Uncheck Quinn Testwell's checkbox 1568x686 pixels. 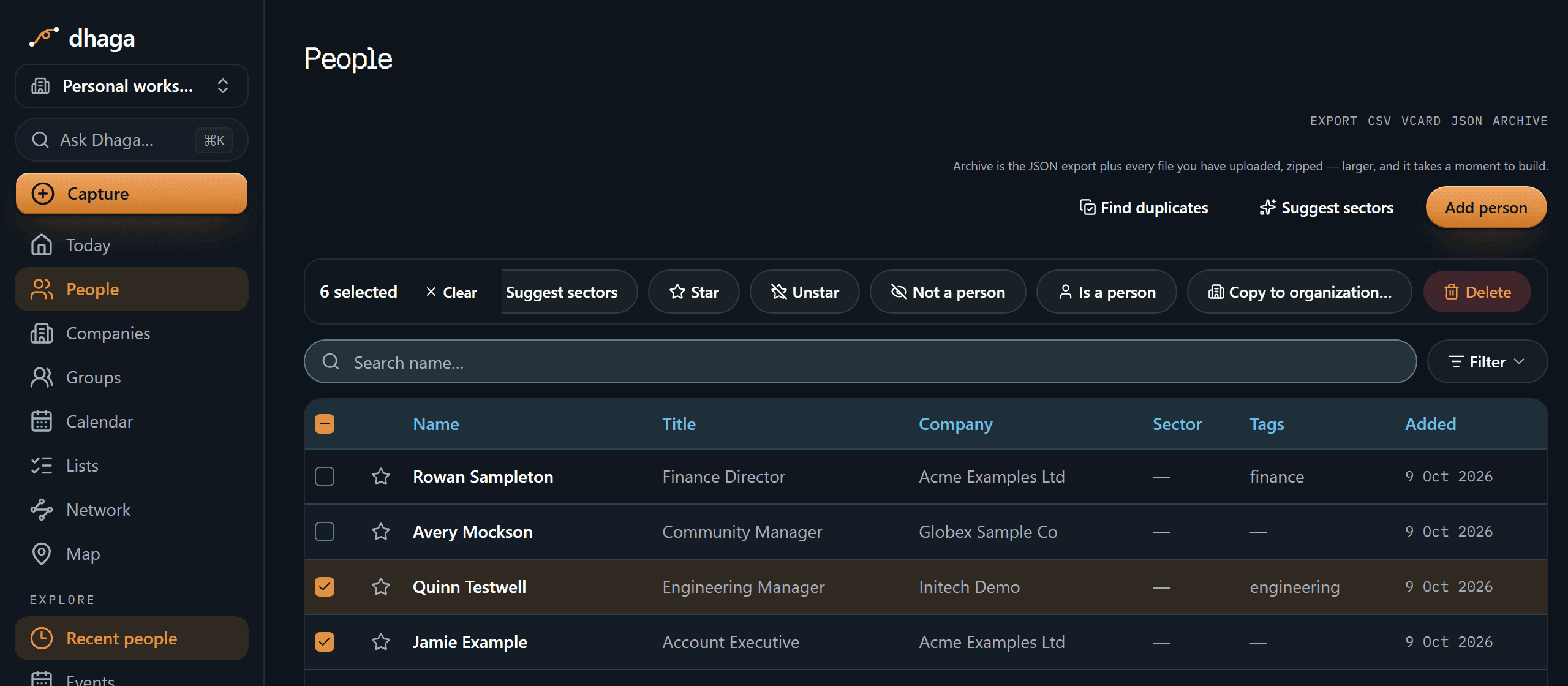pyautogui.click(x=325, y=587)
